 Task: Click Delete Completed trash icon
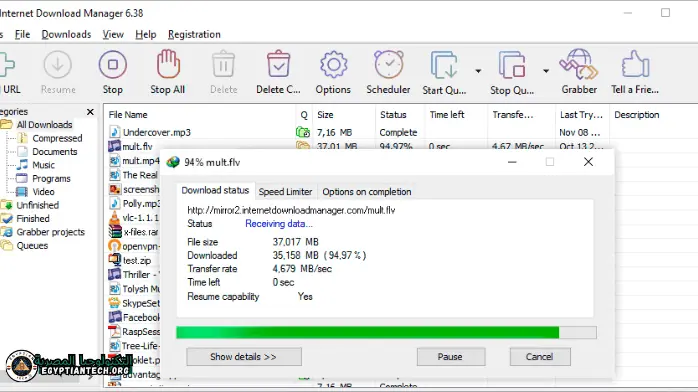click(x=278, y=65)
